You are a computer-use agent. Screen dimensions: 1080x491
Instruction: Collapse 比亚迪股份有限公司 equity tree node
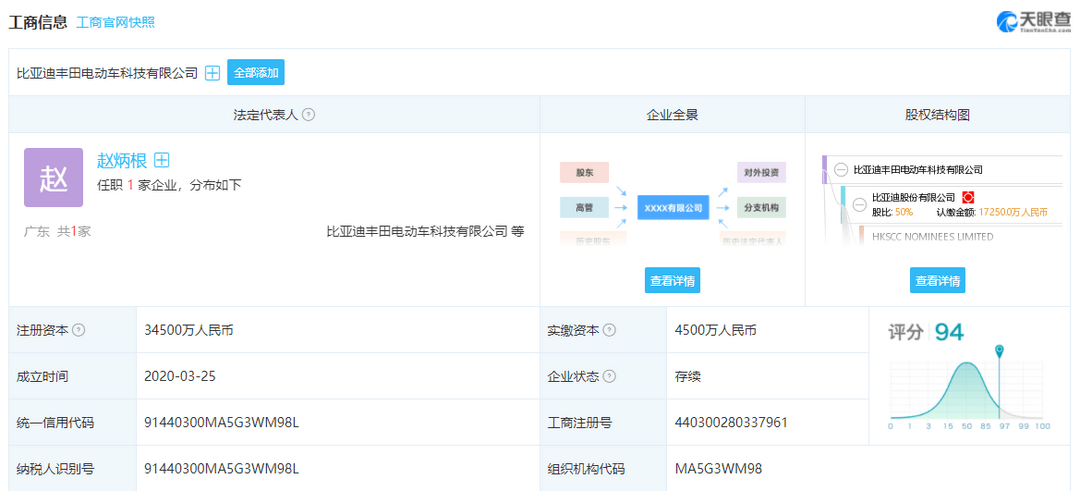click(859, 205)
